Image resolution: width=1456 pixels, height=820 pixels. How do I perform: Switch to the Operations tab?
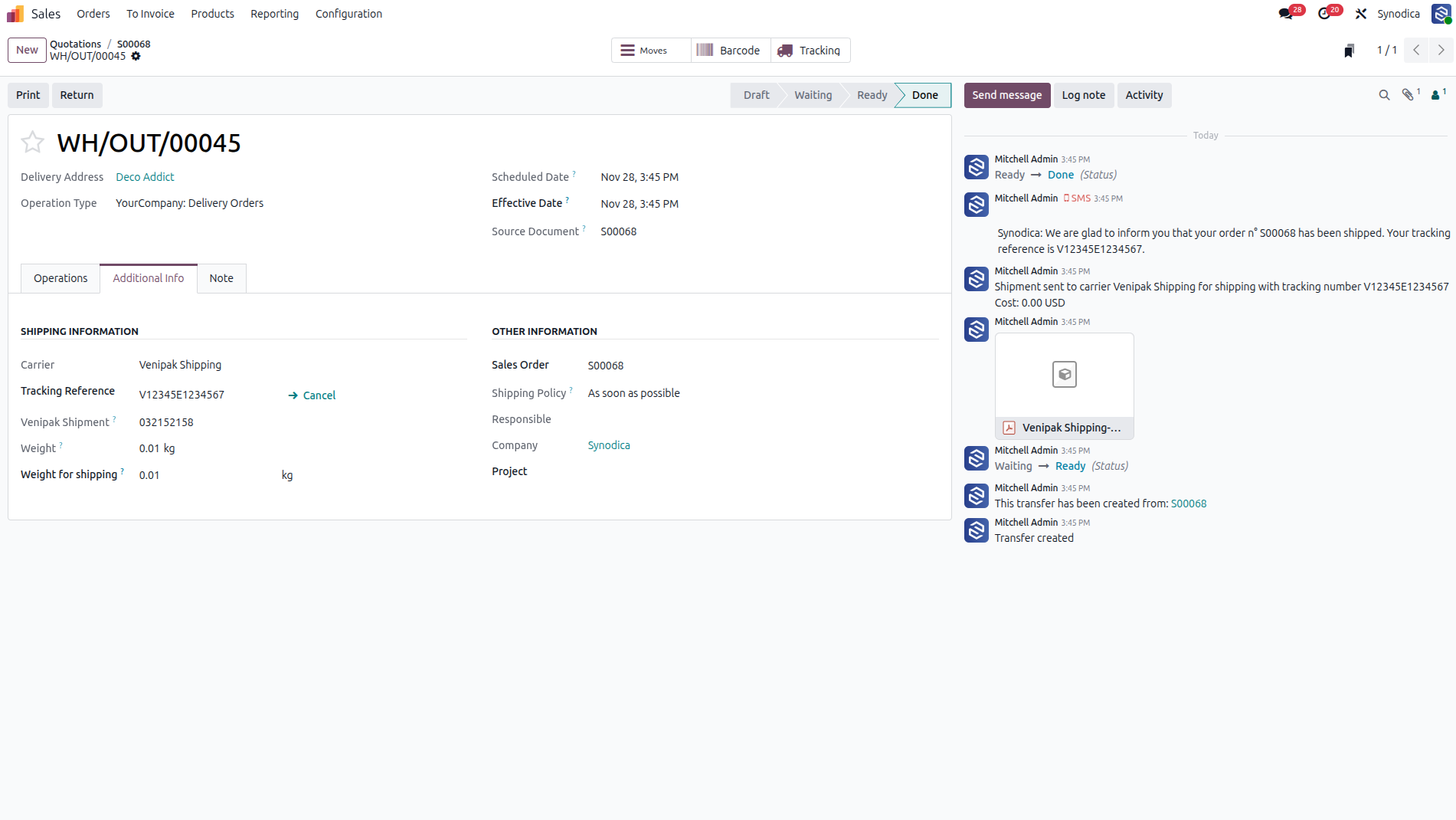click(61, 278)
